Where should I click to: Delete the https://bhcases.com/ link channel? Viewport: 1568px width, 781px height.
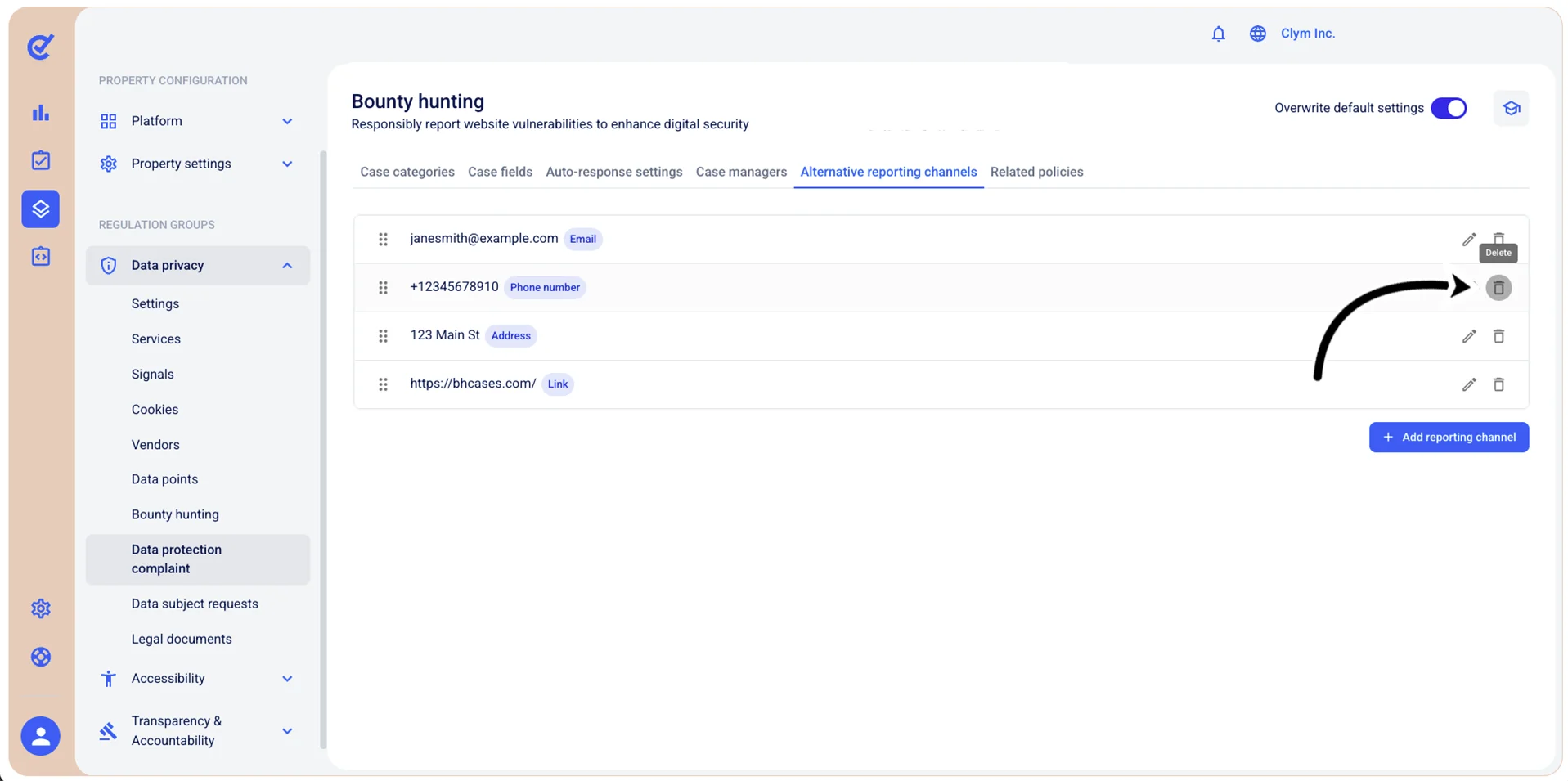pyautogui.click(x=1498, y=384)
